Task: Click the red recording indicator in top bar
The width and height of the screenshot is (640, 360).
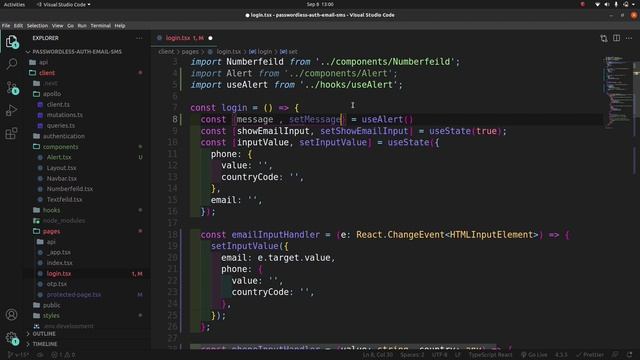Action: point(583,4)
